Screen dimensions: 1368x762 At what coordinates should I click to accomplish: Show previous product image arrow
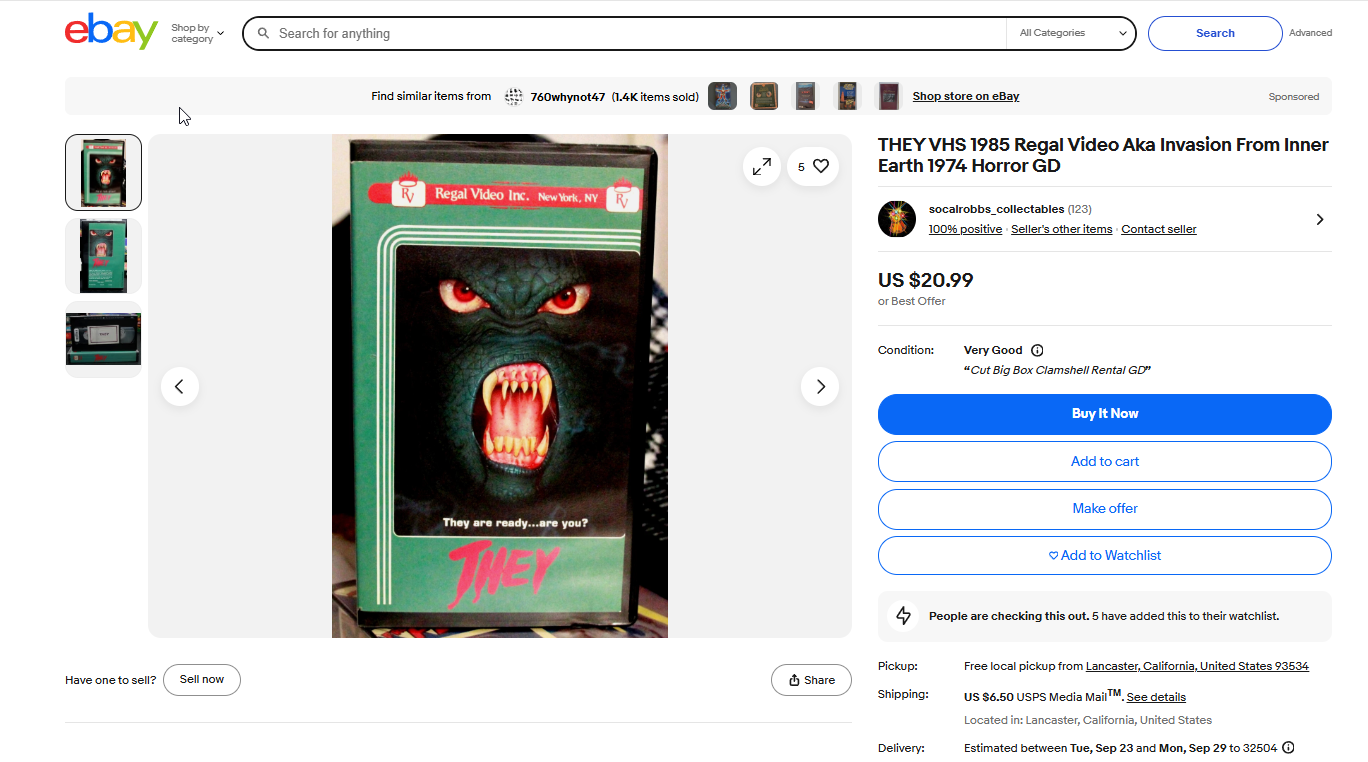pos(180,386)
